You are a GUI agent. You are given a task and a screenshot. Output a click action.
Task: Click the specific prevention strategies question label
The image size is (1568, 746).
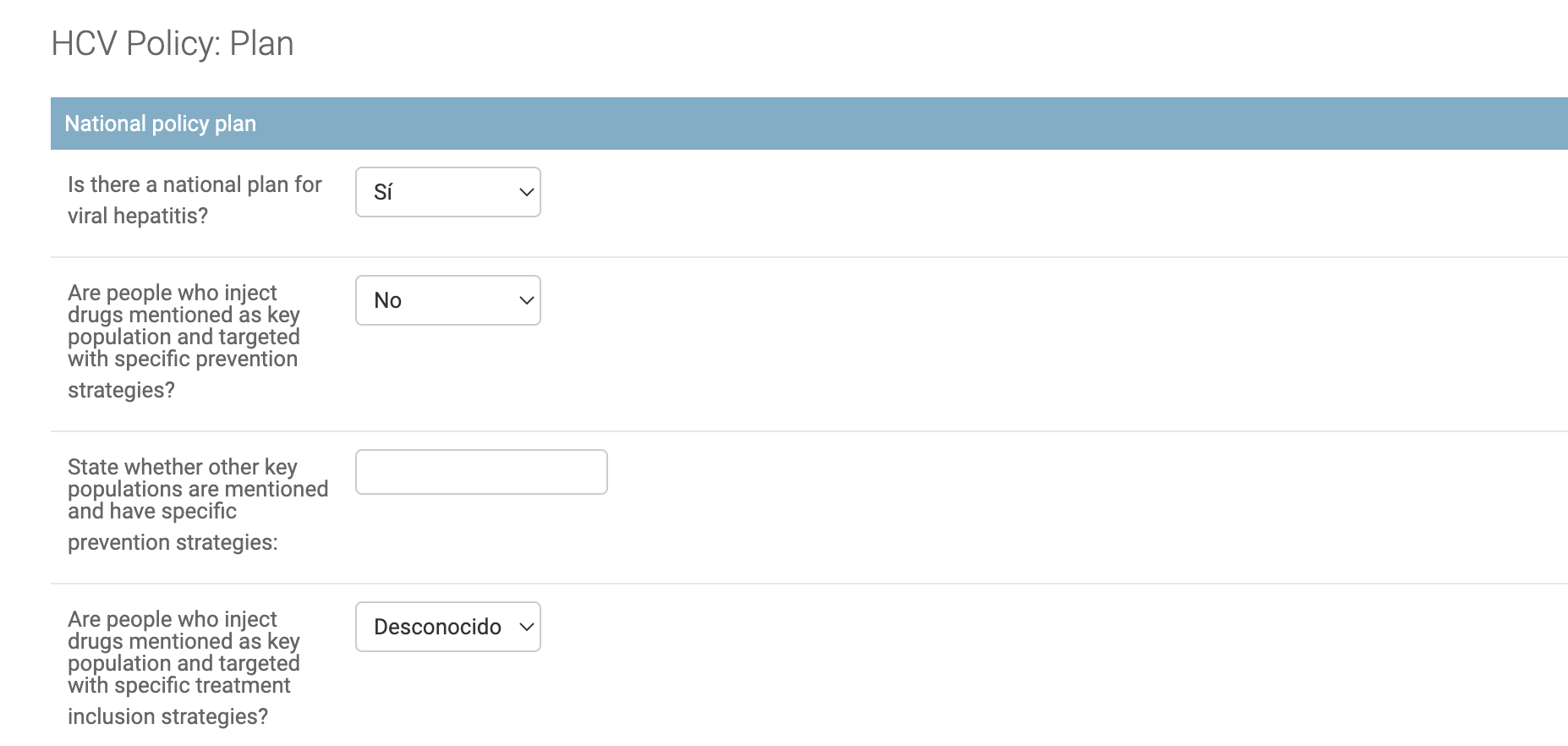pyautogui.click(x=184, y=341)
